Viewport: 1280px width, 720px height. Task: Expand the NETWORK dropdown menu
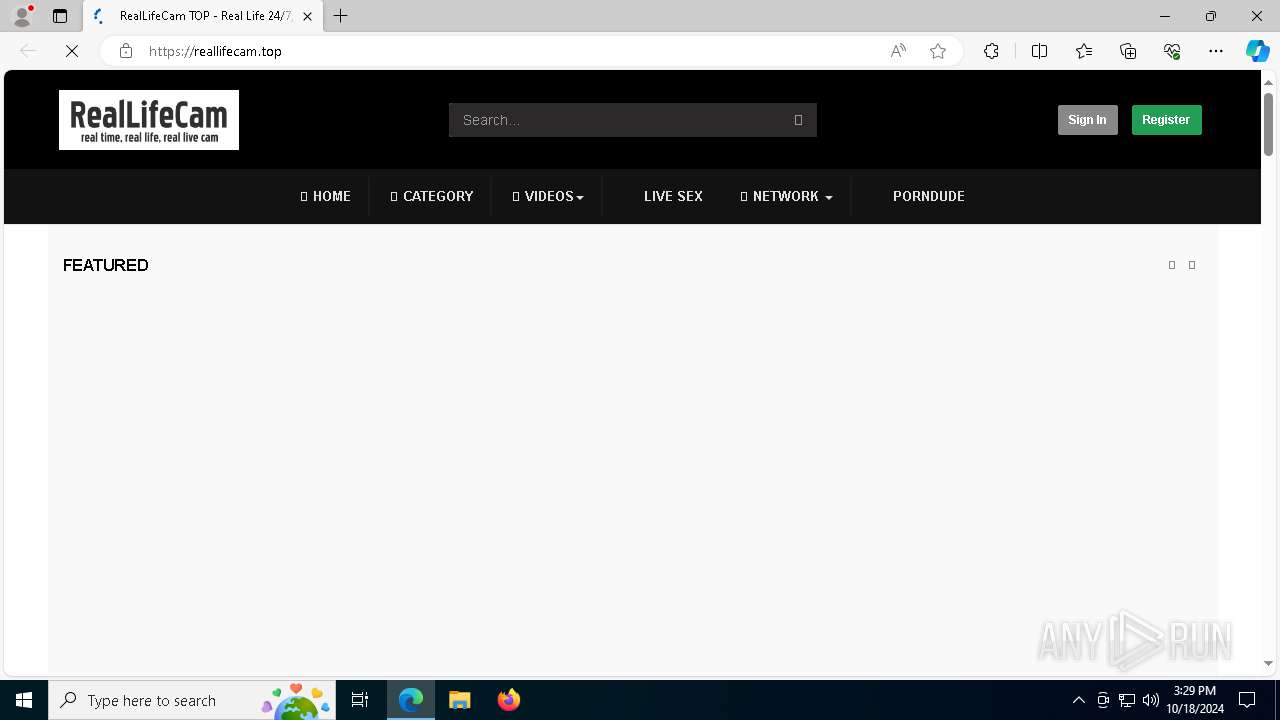click(786, 196)
